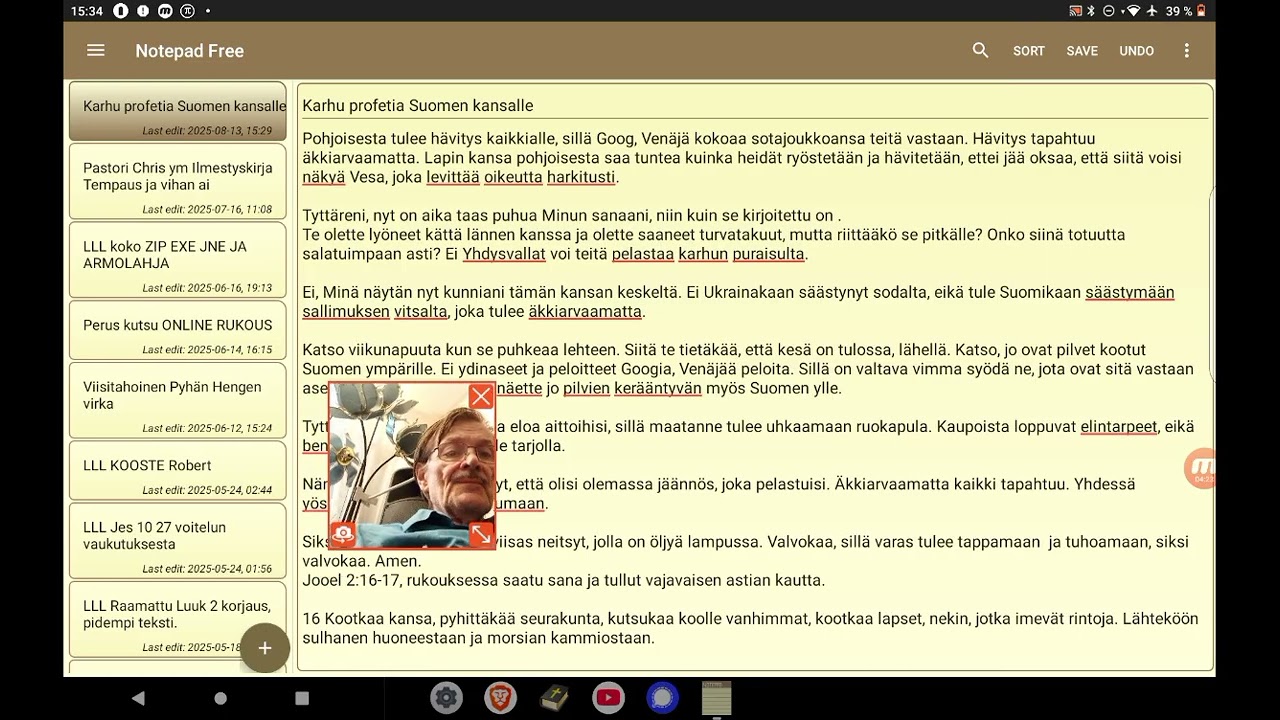Image resolution: width=1280 pixels, height=720 pixels.
Task: Tap underlined word äkkiarvaamatta in note
Action: [585, 311]
